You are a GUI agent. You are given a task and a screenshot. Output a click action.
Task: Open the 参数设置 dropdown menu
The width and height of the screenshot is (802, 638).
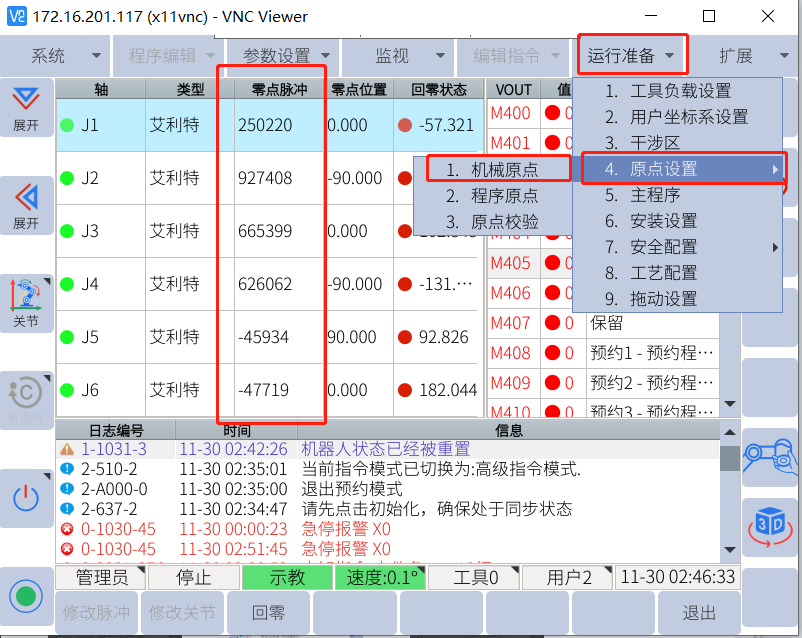pos(283,55)
